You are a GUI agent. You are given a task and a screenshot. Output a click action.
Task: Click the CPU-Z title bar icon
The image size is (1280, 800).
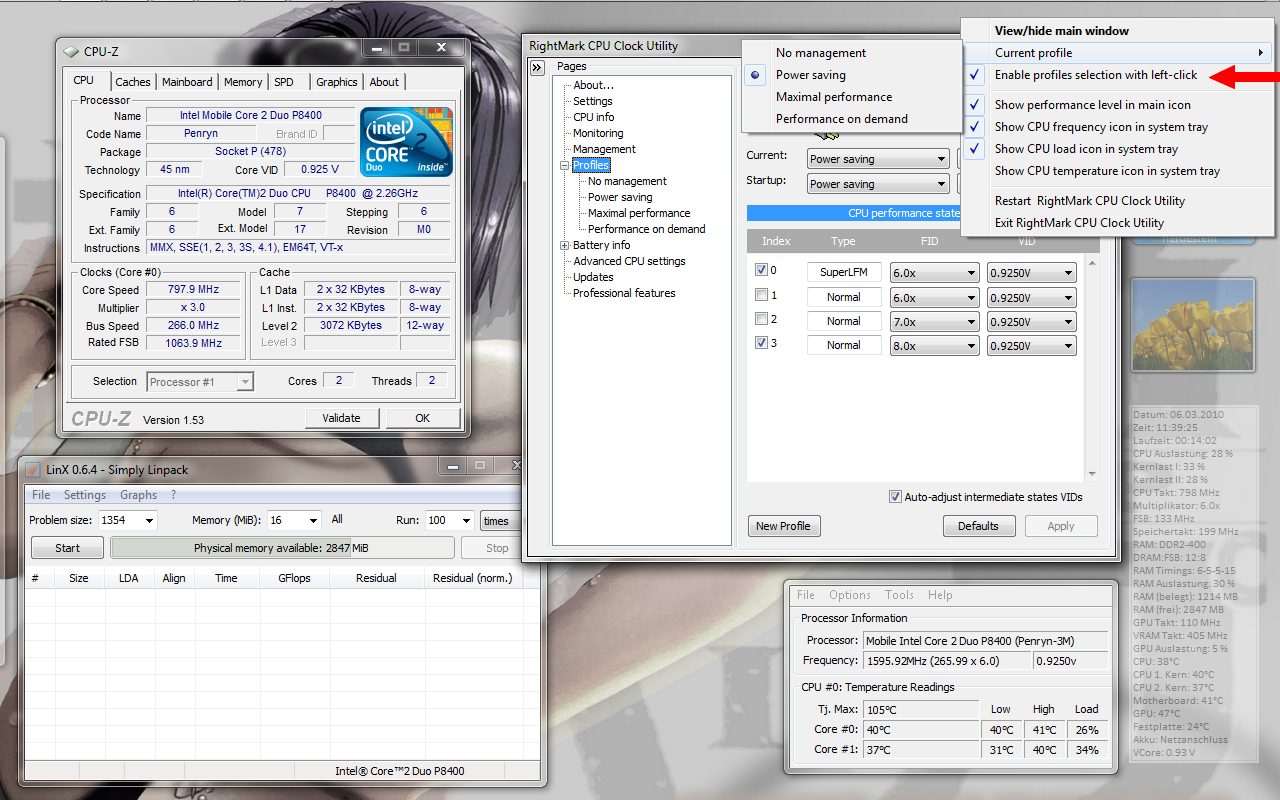(71, 52)
